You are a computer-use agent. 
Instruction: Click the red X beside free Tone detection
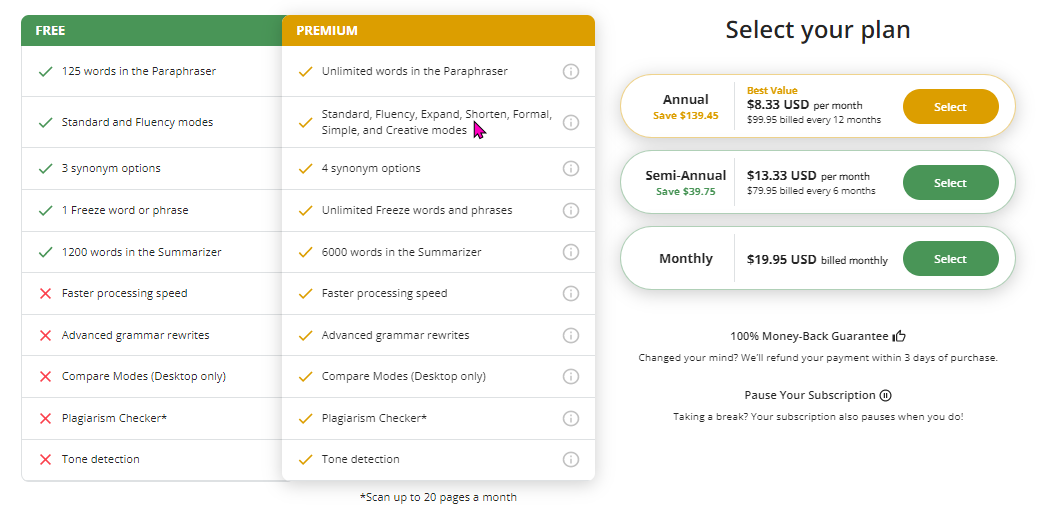[x=45, y=460]
